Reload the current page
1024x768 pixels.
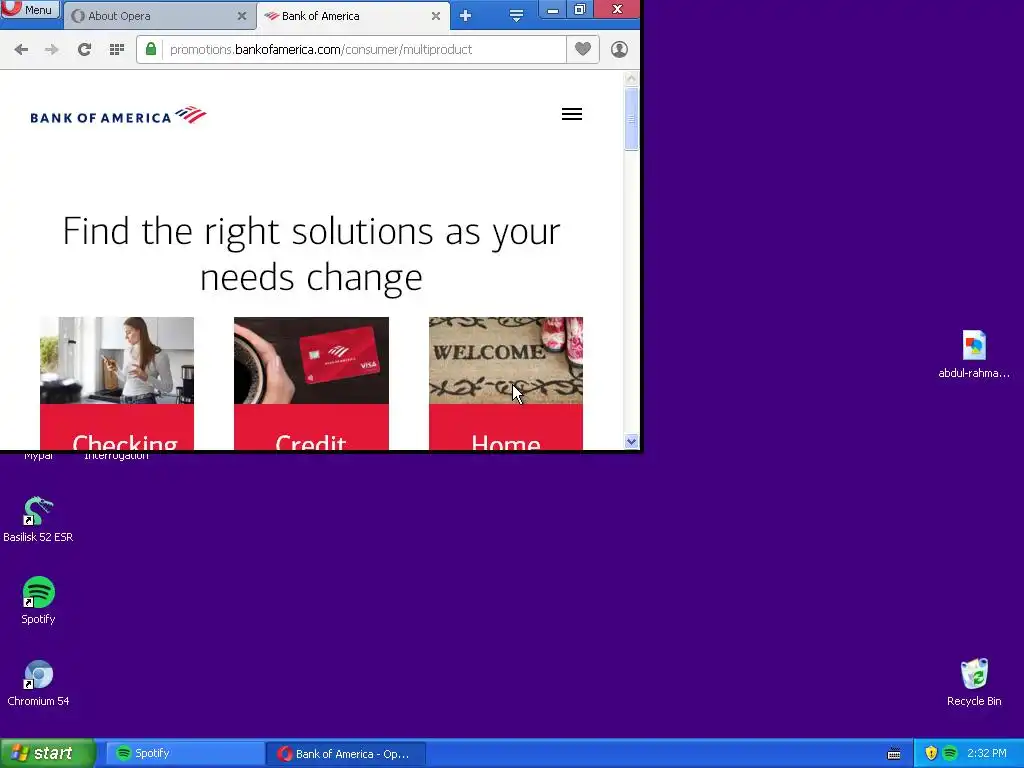point(84,50)
